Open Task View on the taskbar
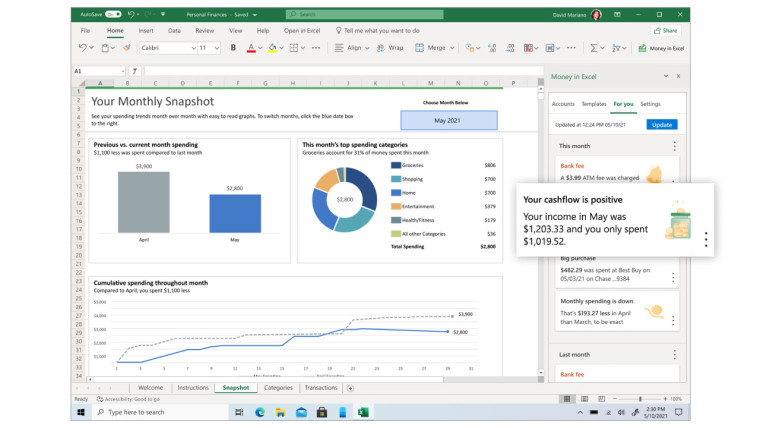Image resolution: width=760 pixels, height=428 pixels. (239, 412)
